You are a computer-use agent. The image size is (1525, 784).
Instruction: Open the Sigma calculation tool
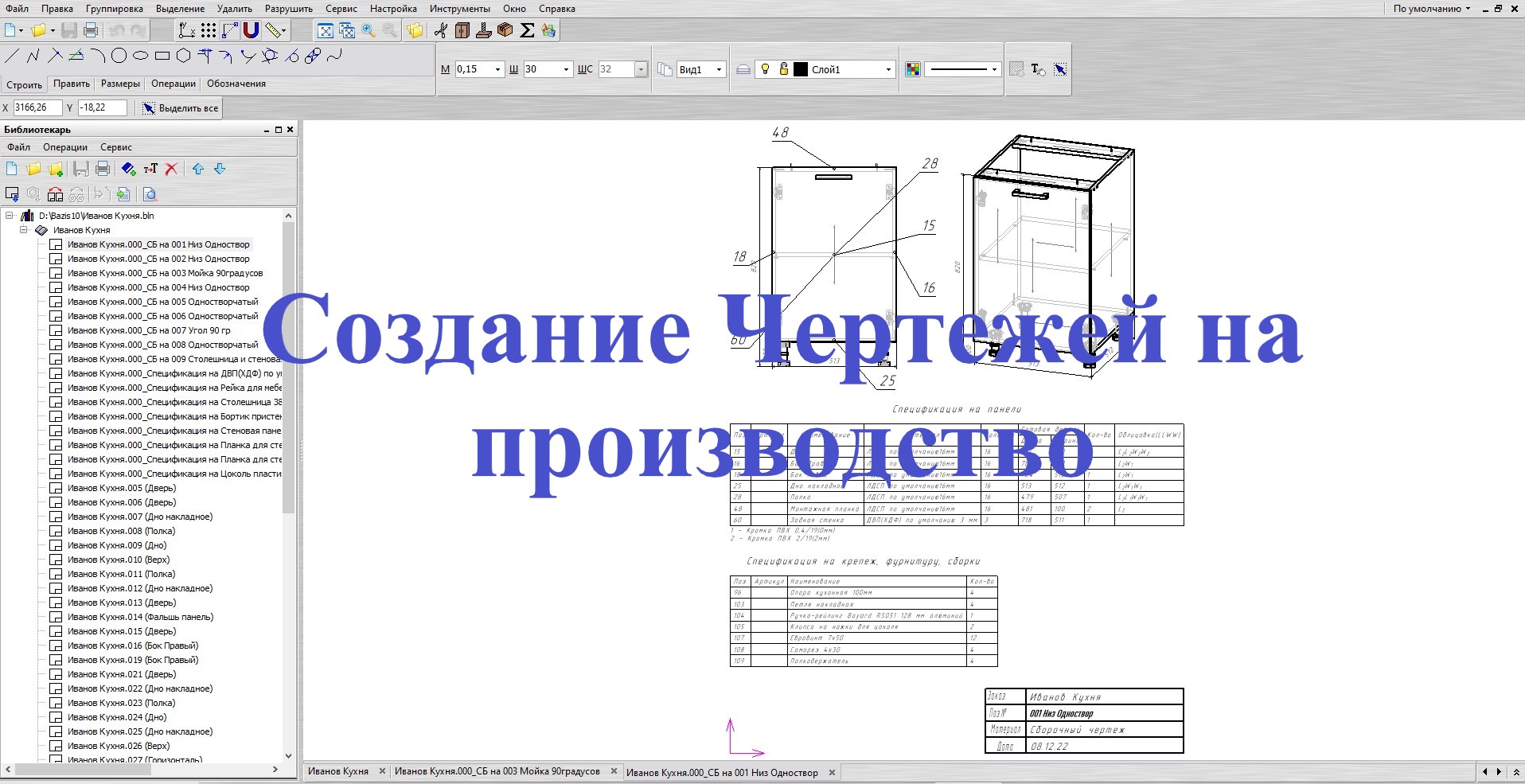click(x=526, y=30)
